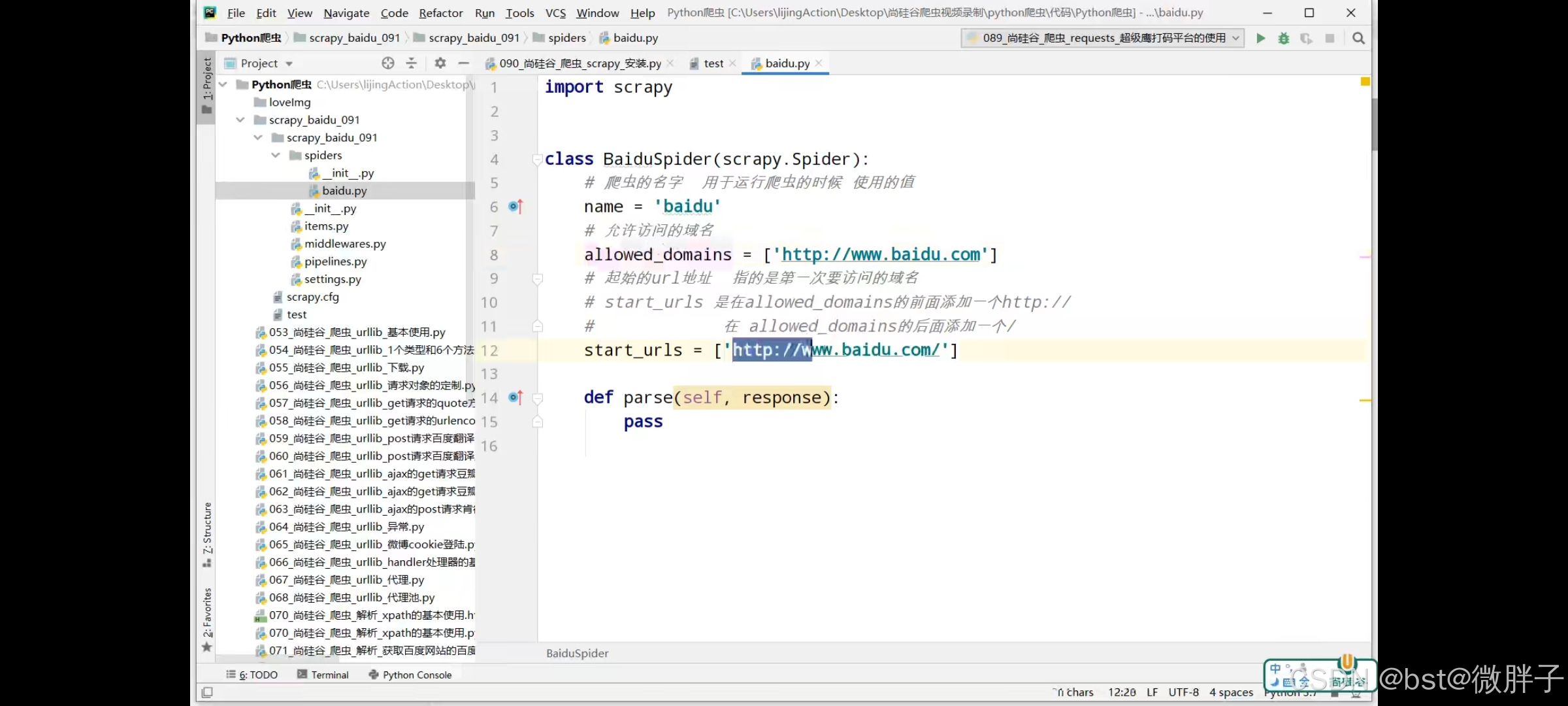This screenshot has height=706, width=1568.
Task: Click the editor vertical scrollbar
Action: 1375,124
